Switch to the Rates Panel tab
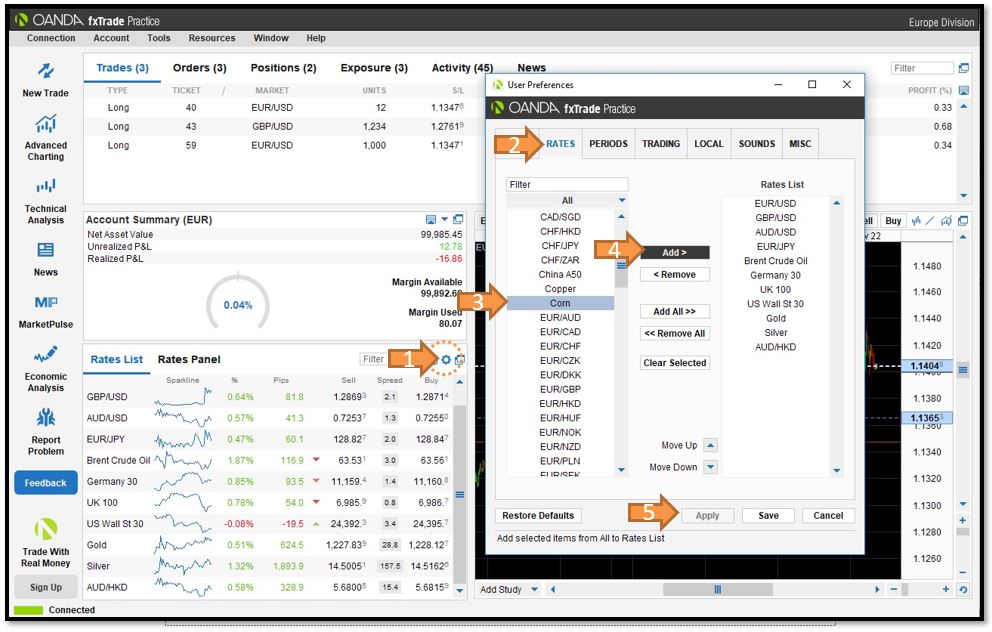This screenshot has height=632, width=992. click(189, 359)
